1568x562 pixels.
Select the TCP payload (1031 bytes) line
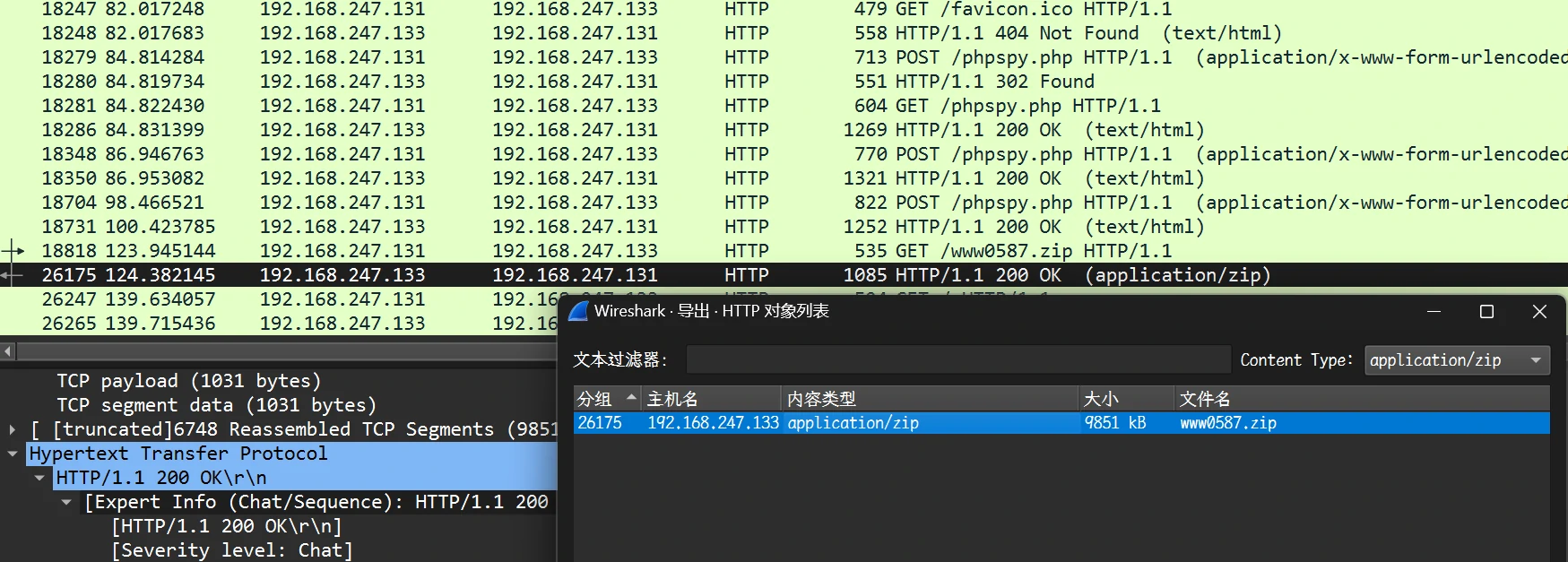pos(188,381)
